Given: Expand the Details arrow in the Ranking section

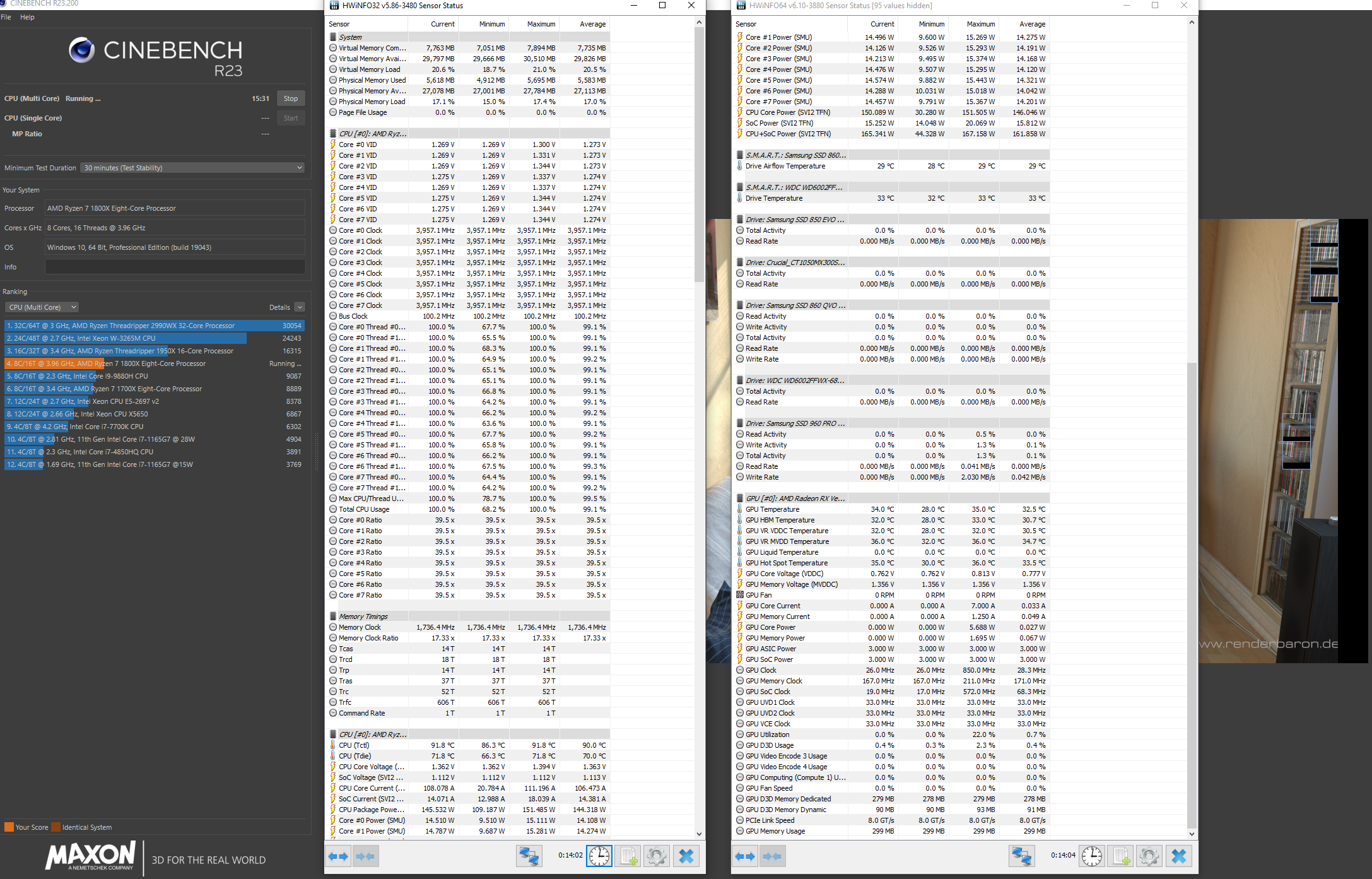Looking at the screenshot, I should (x=299, y=307).
